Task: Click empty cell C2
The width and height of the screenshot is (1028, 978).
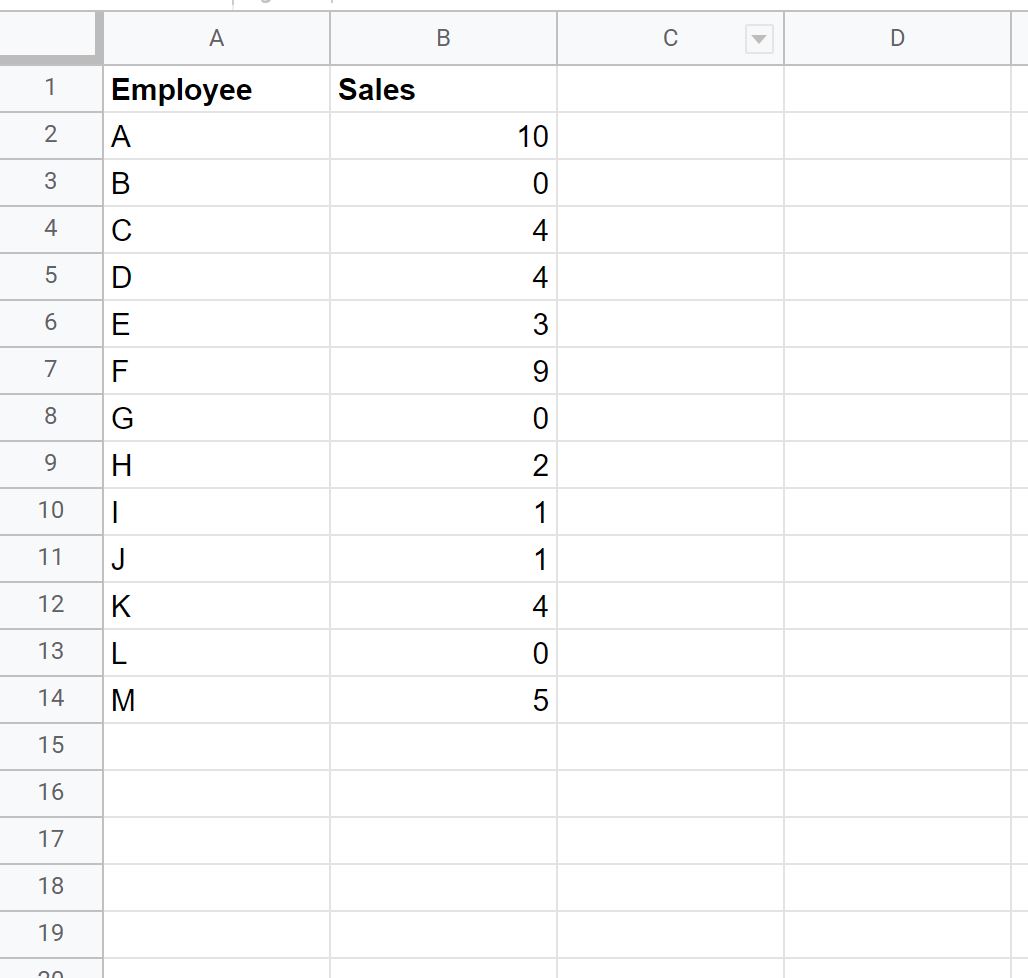Action: (x=670, y=136)
